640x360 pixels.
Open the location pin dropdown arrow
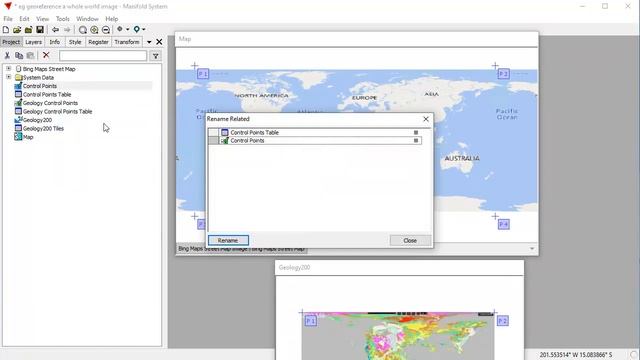tap(144, 29)
